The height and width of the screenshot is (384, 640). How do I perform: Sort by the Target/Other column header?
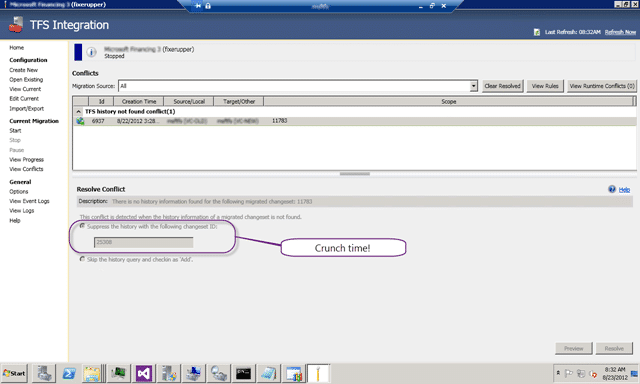(x=239, y=101)
